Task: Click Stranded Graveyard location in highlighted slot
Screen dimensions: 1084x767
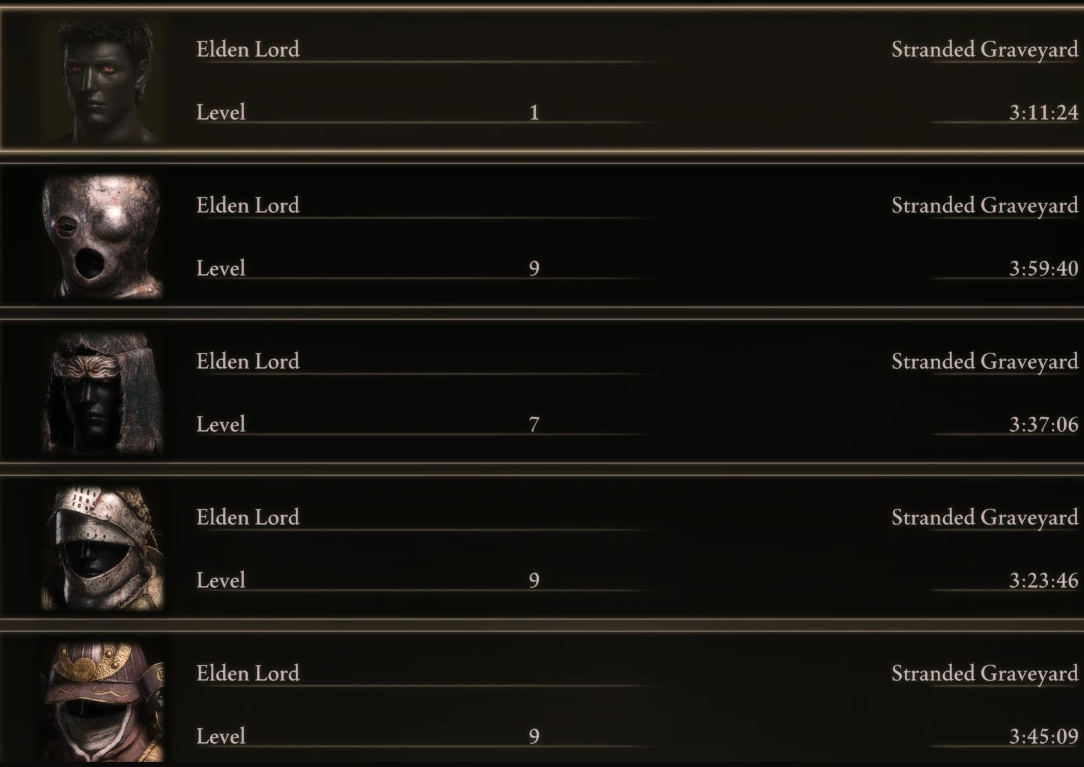Action: (x=984, y=50)
